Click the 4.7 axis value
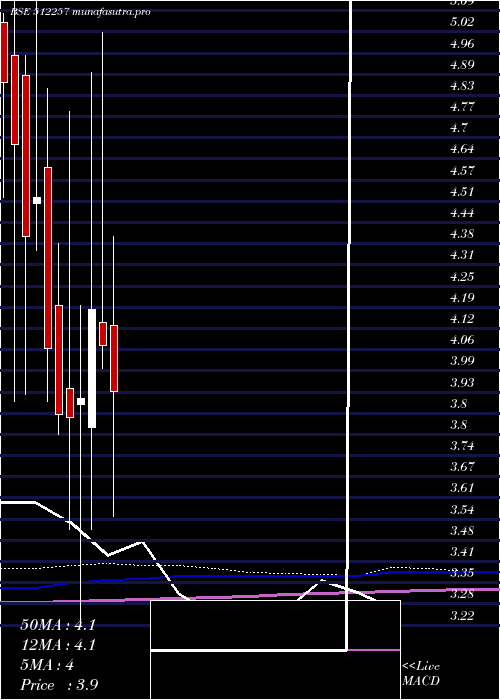 [458, 128]
